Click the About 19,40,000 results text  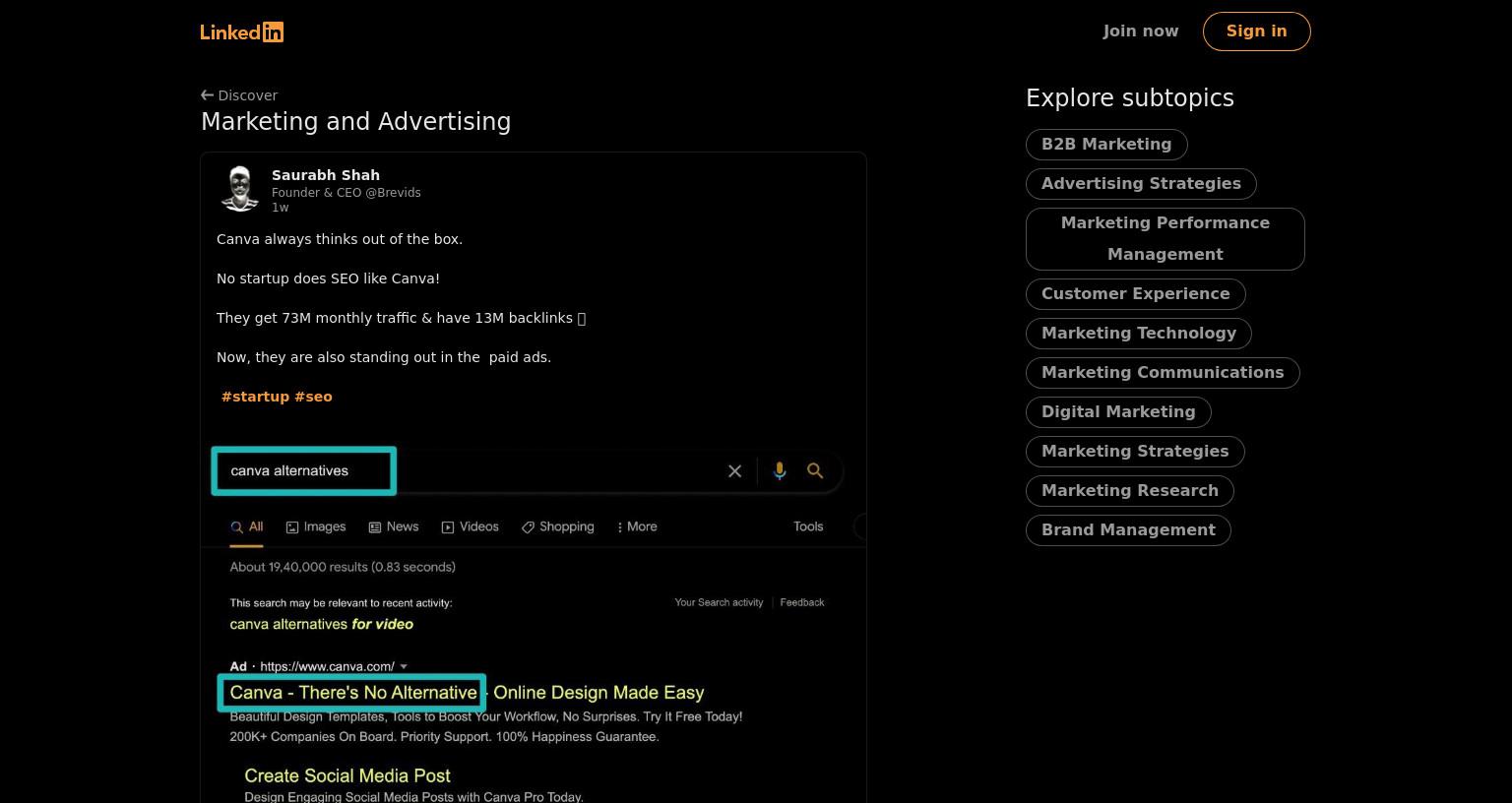pos(343,567)
